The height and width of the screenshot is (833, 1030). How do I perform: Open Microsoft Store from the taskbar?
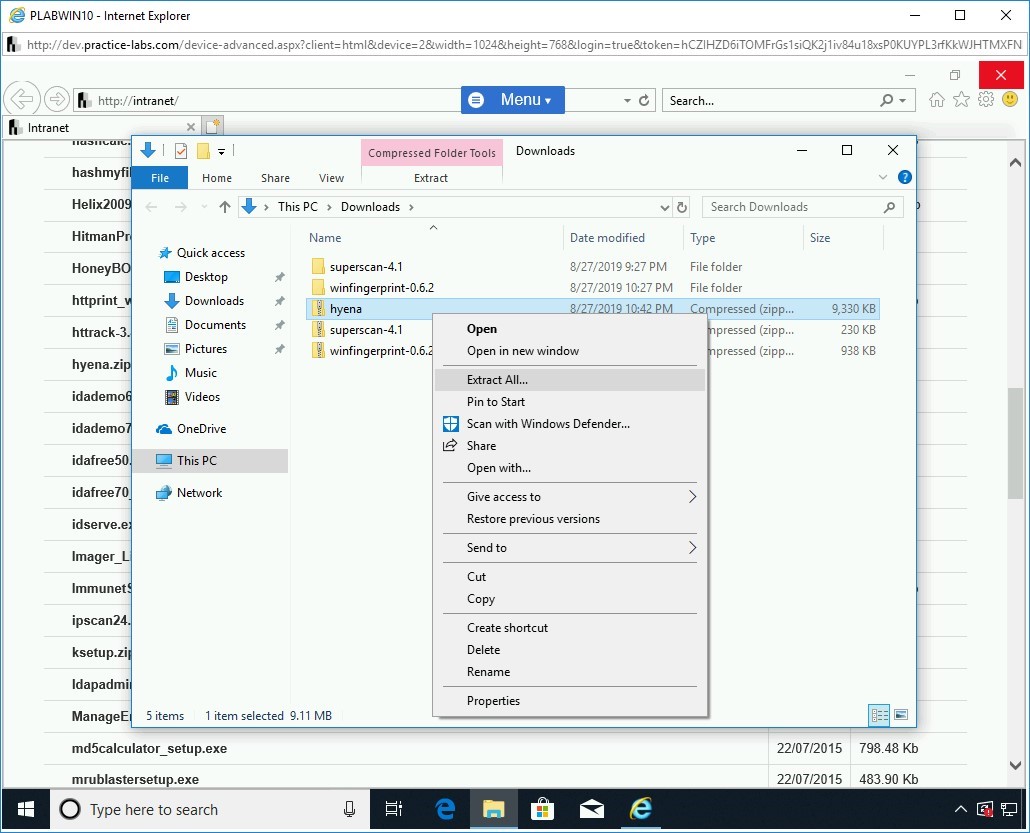tap(541, 808)
